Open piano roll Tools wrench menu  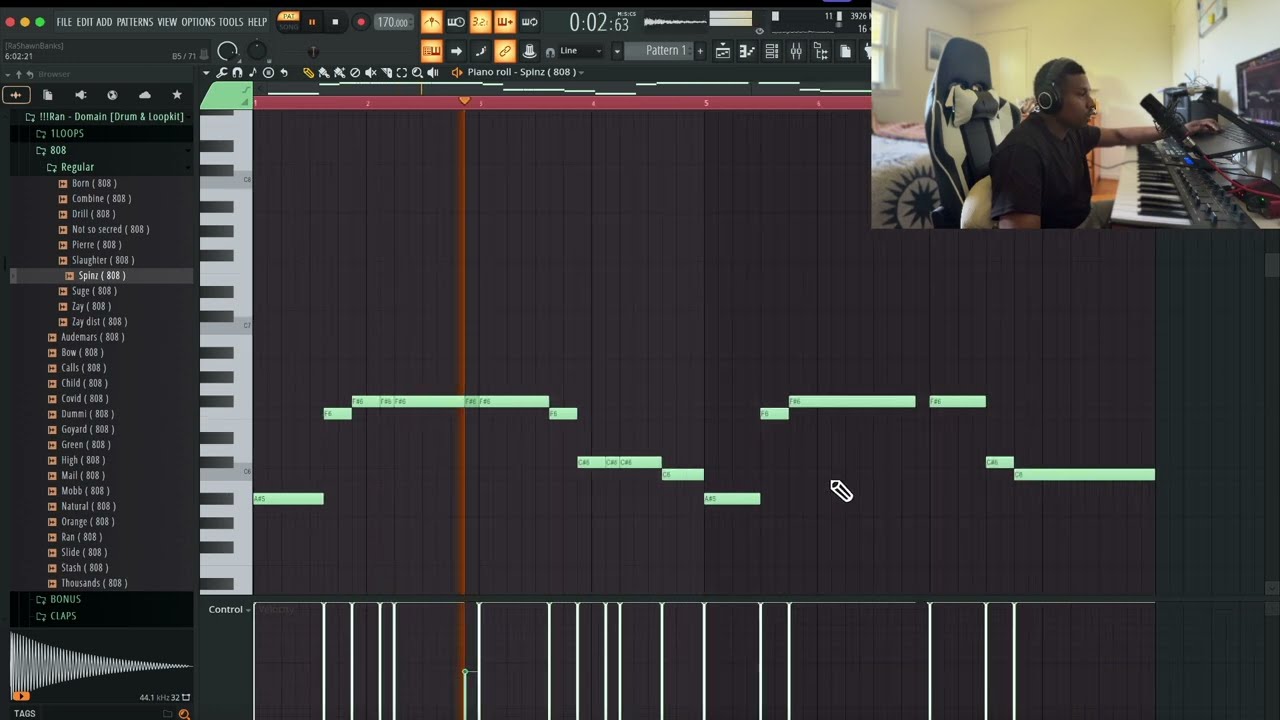click(222, 72)
